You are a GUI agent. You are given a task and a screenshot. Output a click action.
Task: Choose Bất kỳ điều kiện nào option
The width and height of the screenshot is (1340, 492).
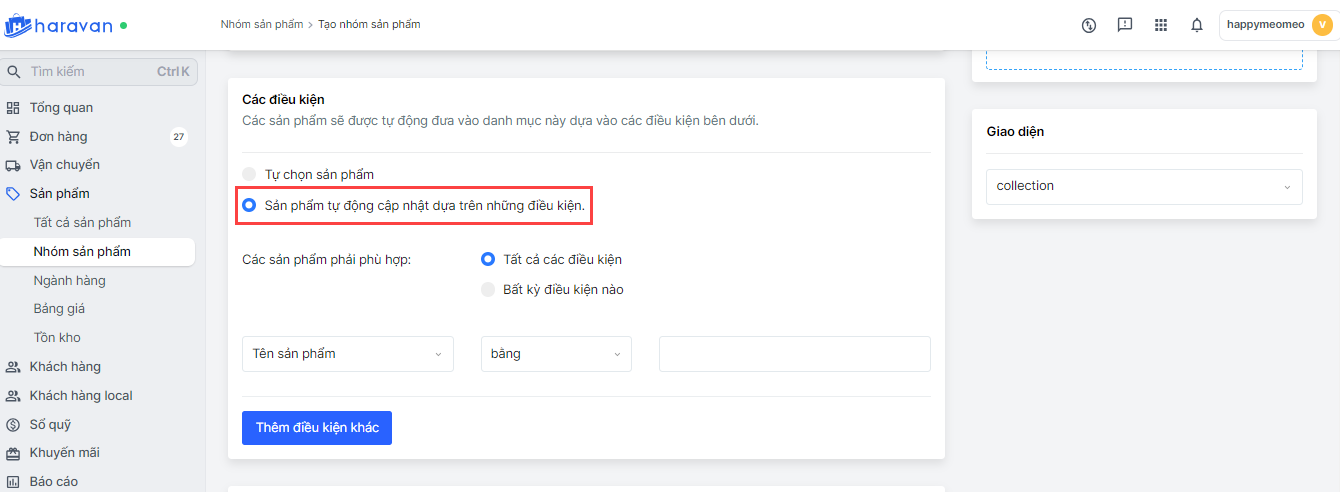point(488,290)
